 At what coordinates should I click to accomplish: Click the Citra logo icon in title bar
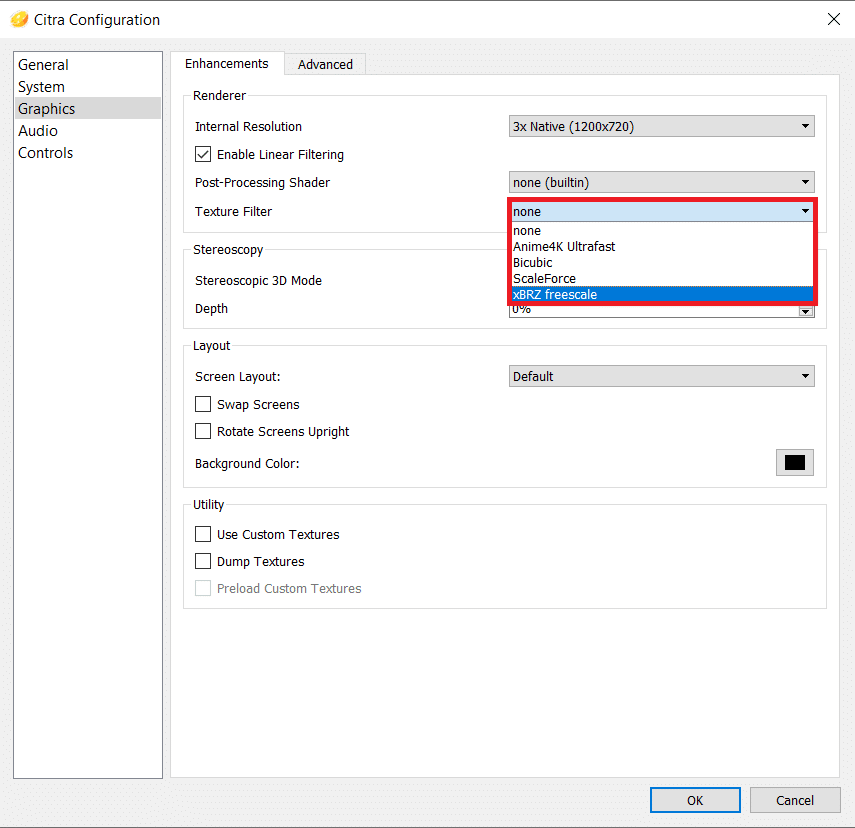19,20
